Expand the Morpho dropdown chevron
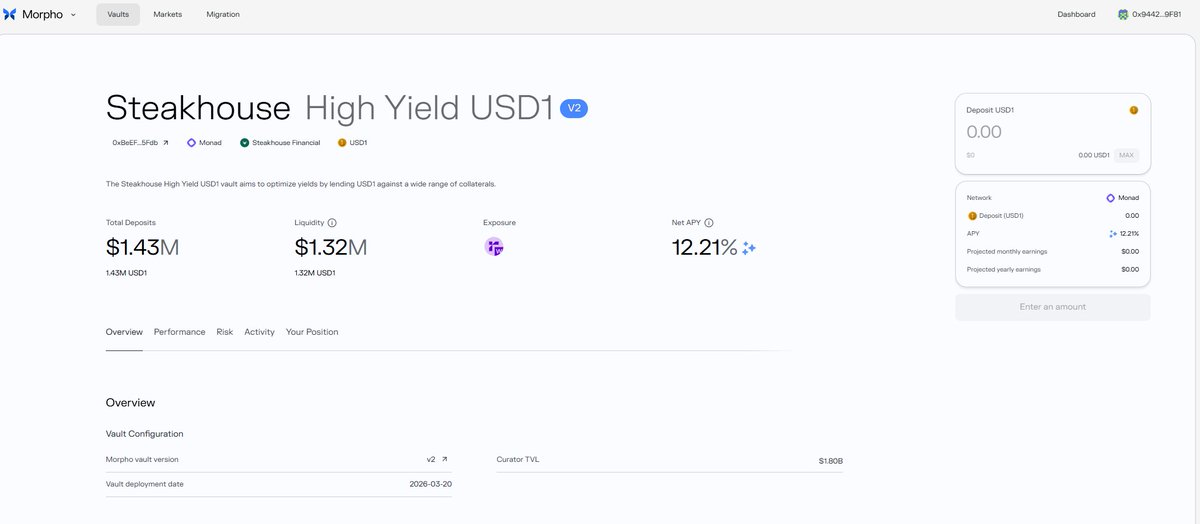The image size is (1200, 524). [x=73, y=15]
